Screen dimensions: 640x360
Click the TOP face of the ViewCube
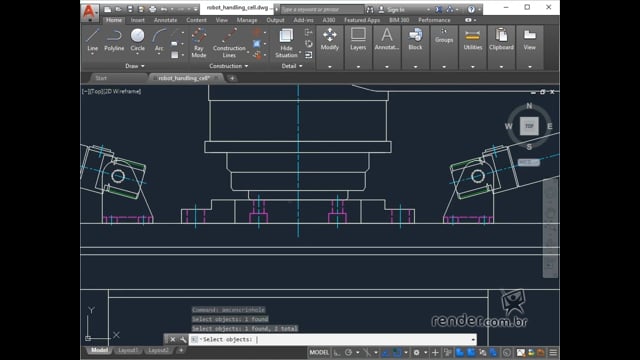tap(529, 126)
